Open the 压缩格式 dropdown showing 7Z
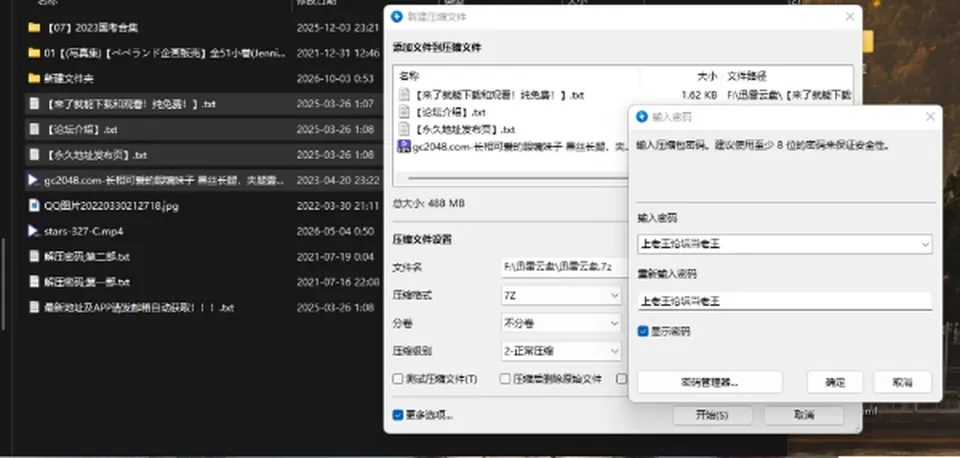960x458 pixels. point(561,295)
